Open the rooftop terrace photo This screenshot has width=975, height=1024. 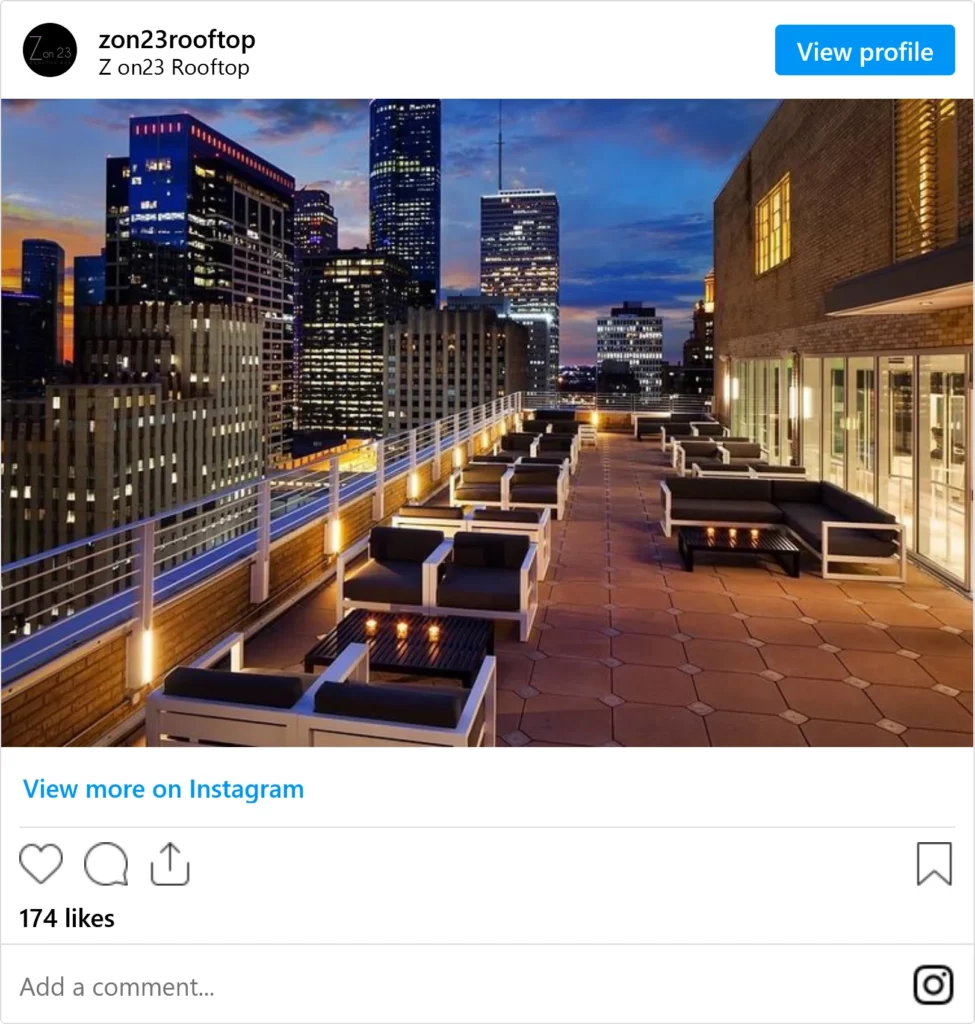tap(487, 423)
